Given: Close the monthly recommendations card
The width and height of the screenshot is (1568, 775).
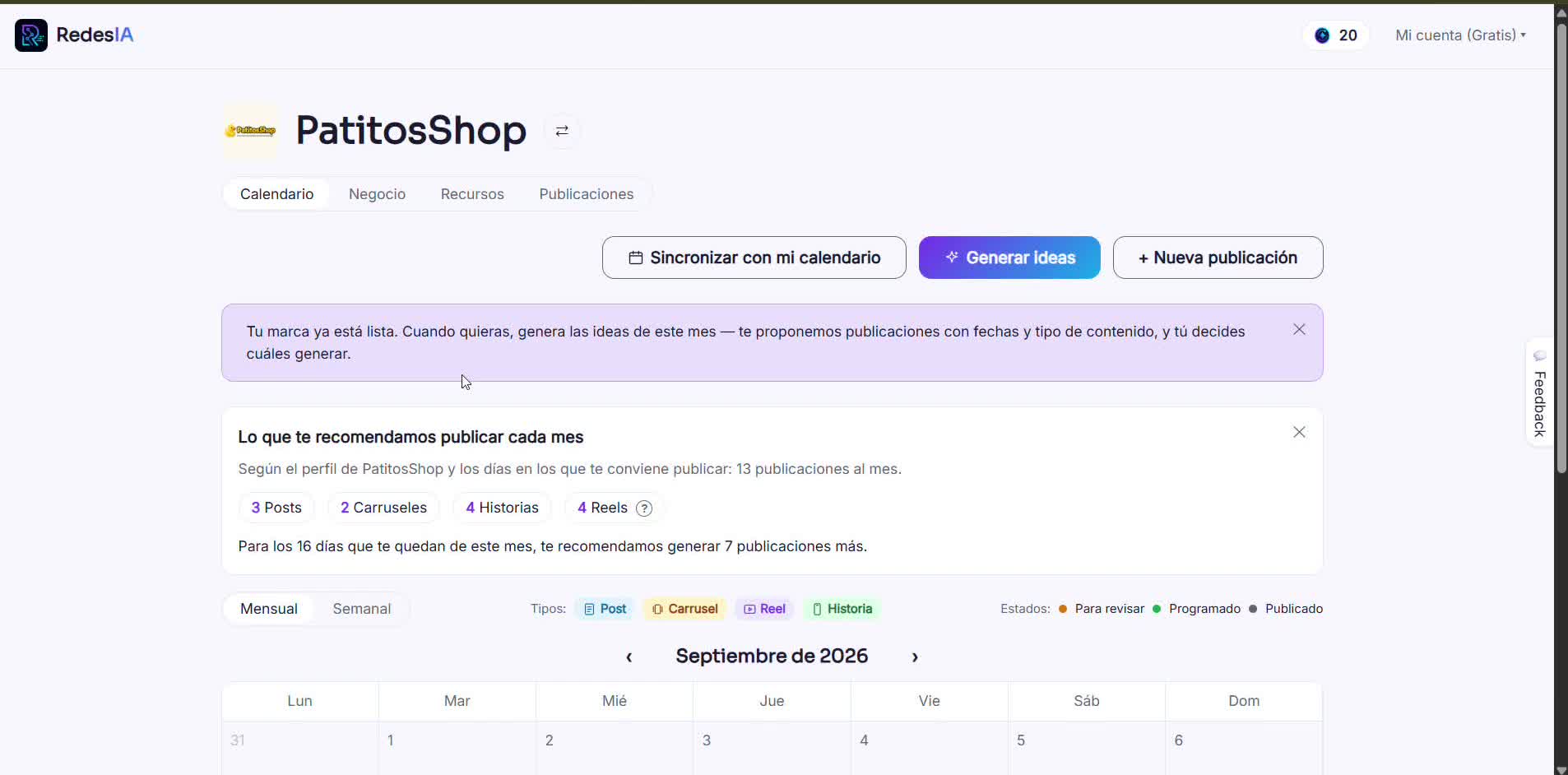Looking at the screenshot, I should tap(1299, 432).
